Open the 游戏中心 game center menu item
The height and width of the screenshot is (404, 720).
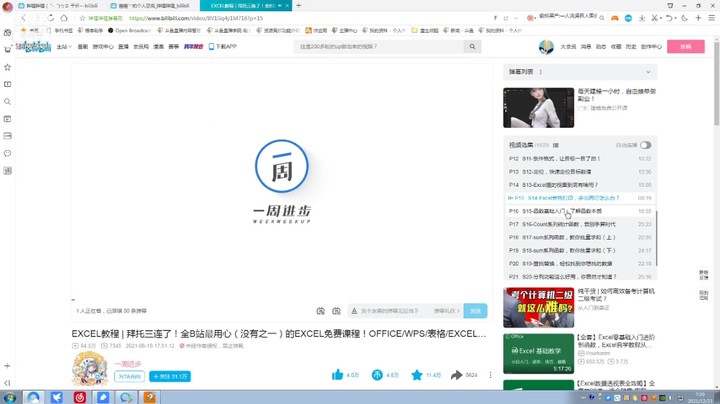pos(103,47)
